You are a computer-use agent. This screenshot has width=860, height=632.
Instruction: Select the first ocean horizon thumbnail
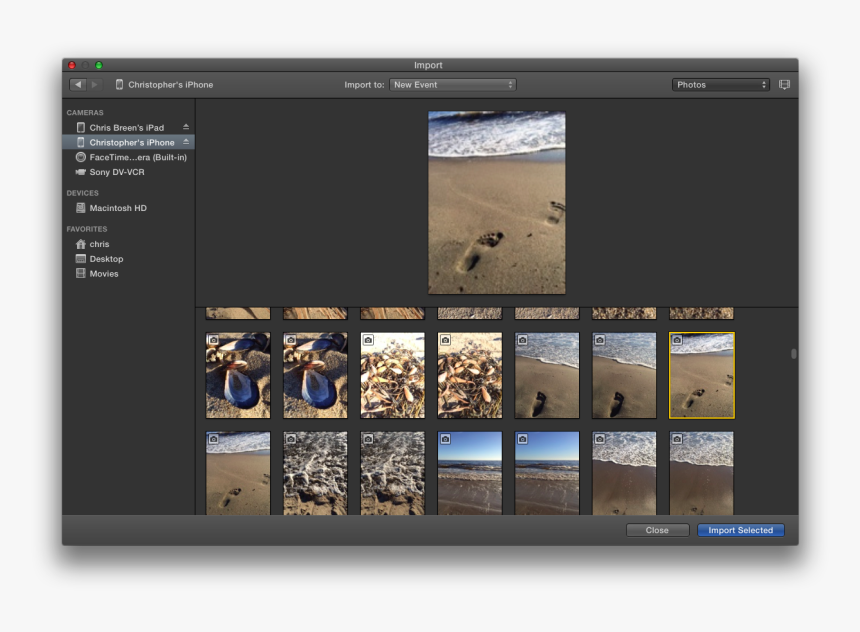pyautogui.click(x=470, y=473)
